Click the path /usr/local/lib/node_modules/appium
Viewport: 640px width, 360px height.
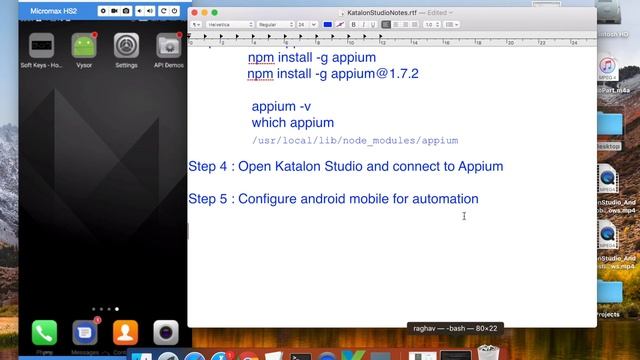[x=355, y=140]
